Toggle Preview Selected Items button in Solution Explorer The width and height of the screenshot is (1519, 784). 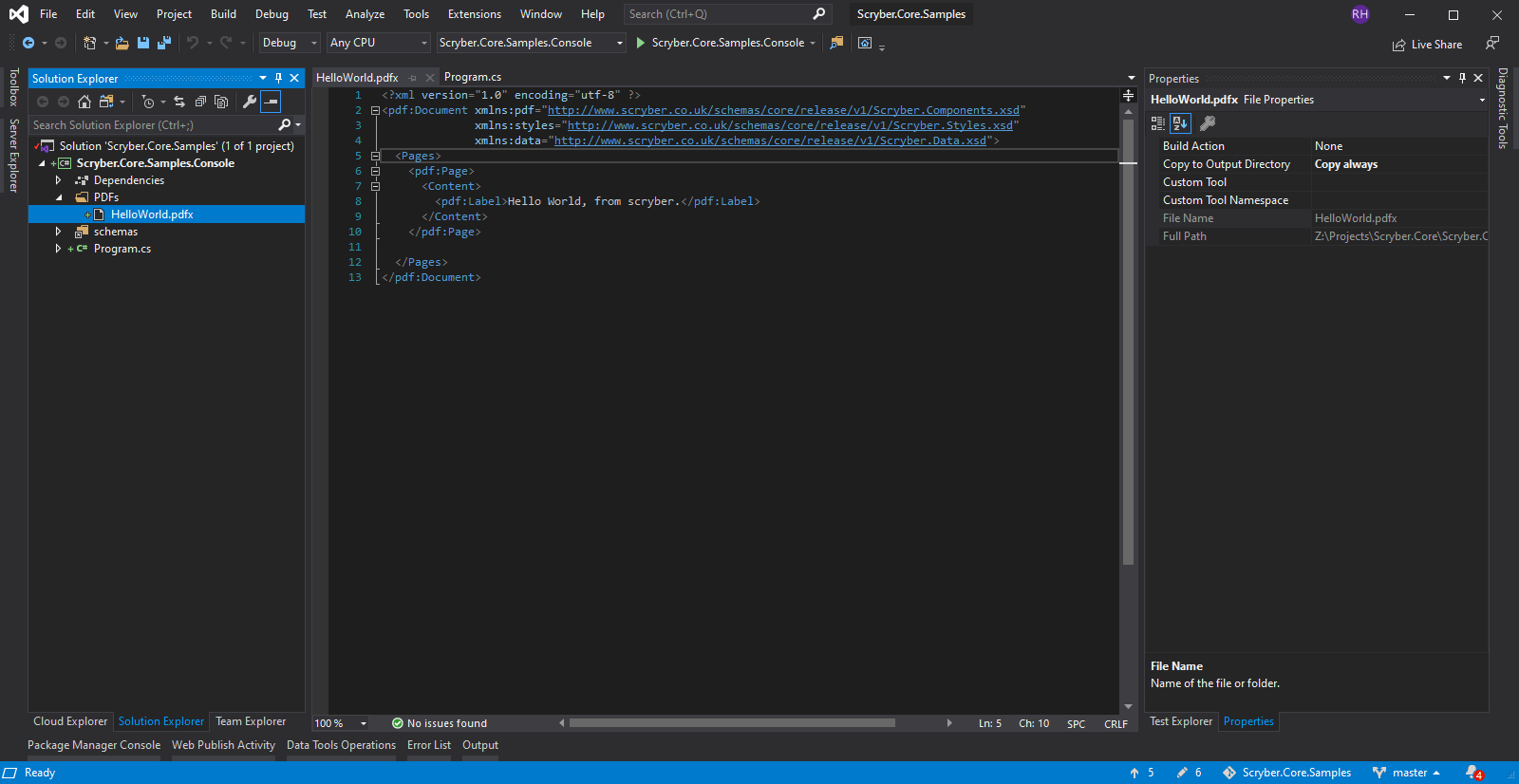click(x=271, y=102)
